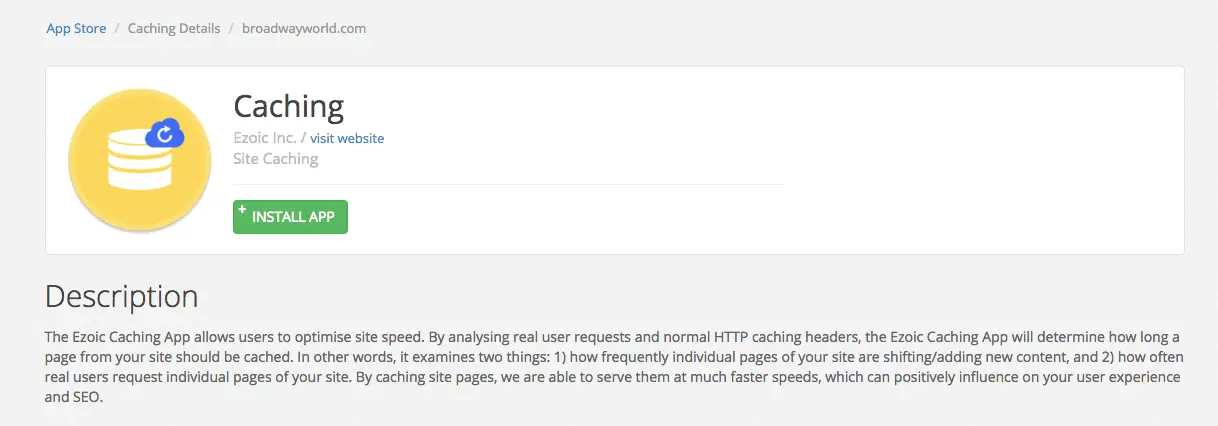Click the slash before broadwayworld.com
1218x426 pixels.
pos(231,28)
